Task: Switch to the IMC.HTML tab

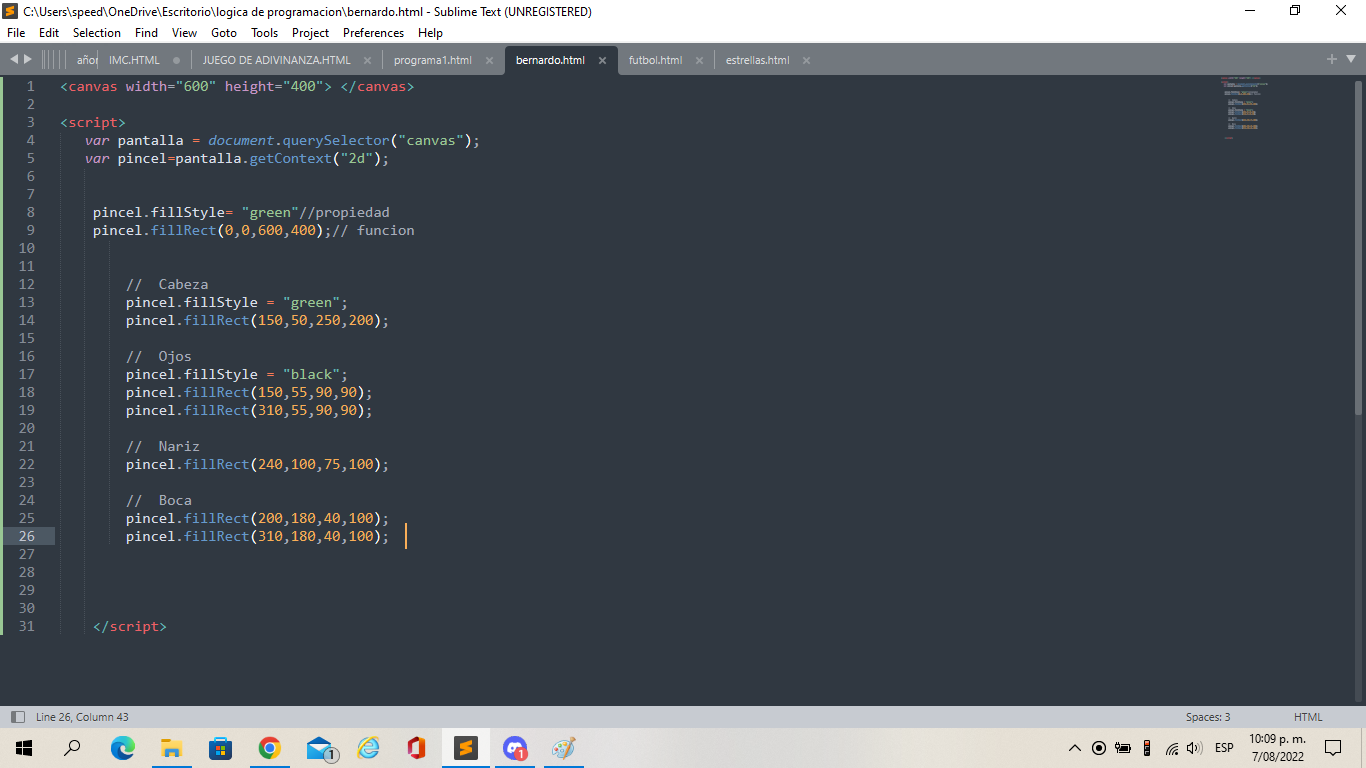Action: click(134, 60)
